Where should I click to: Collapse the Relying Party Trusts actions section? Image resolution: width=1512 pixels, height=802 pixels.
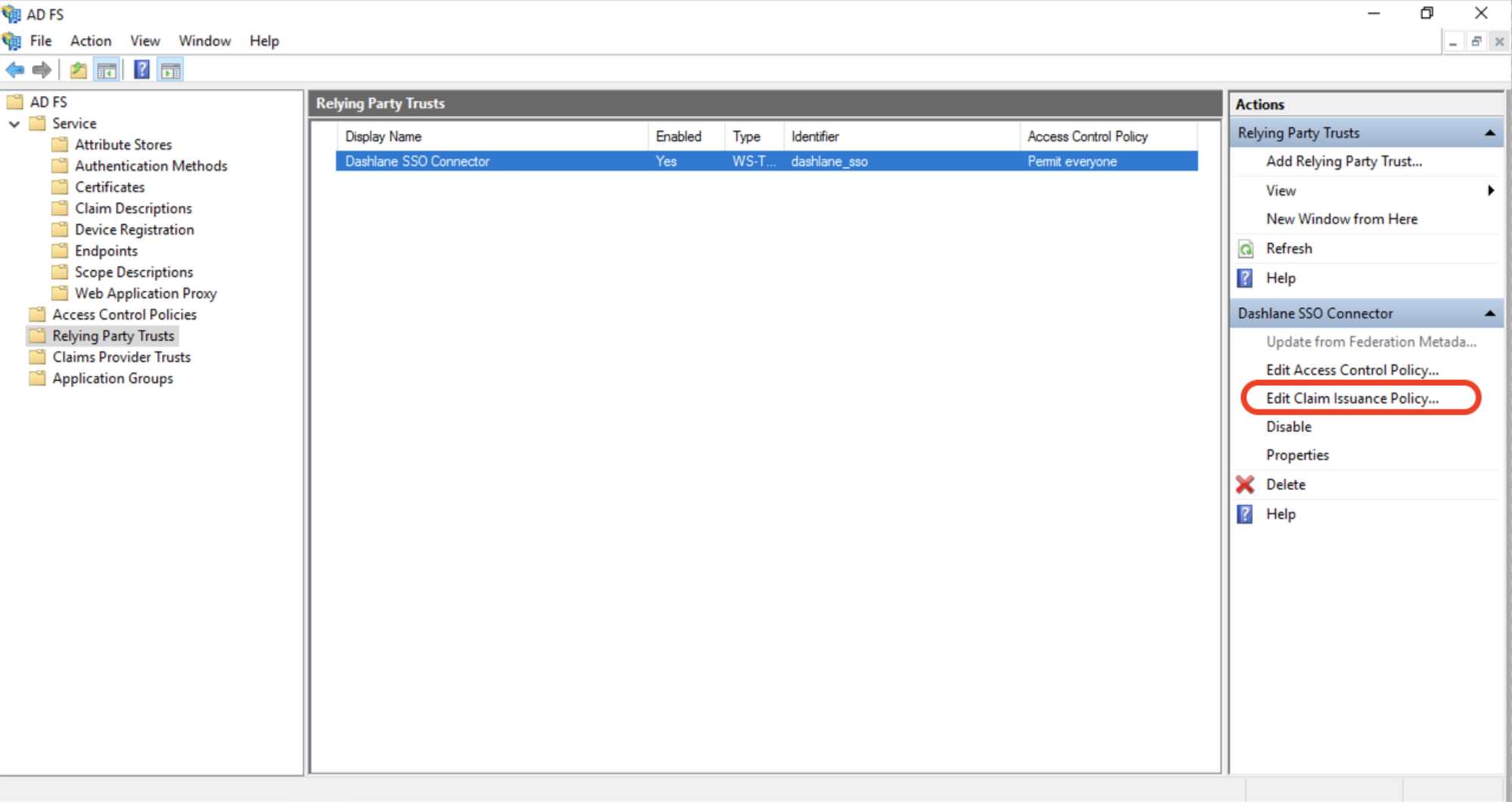click(1489, 133)
